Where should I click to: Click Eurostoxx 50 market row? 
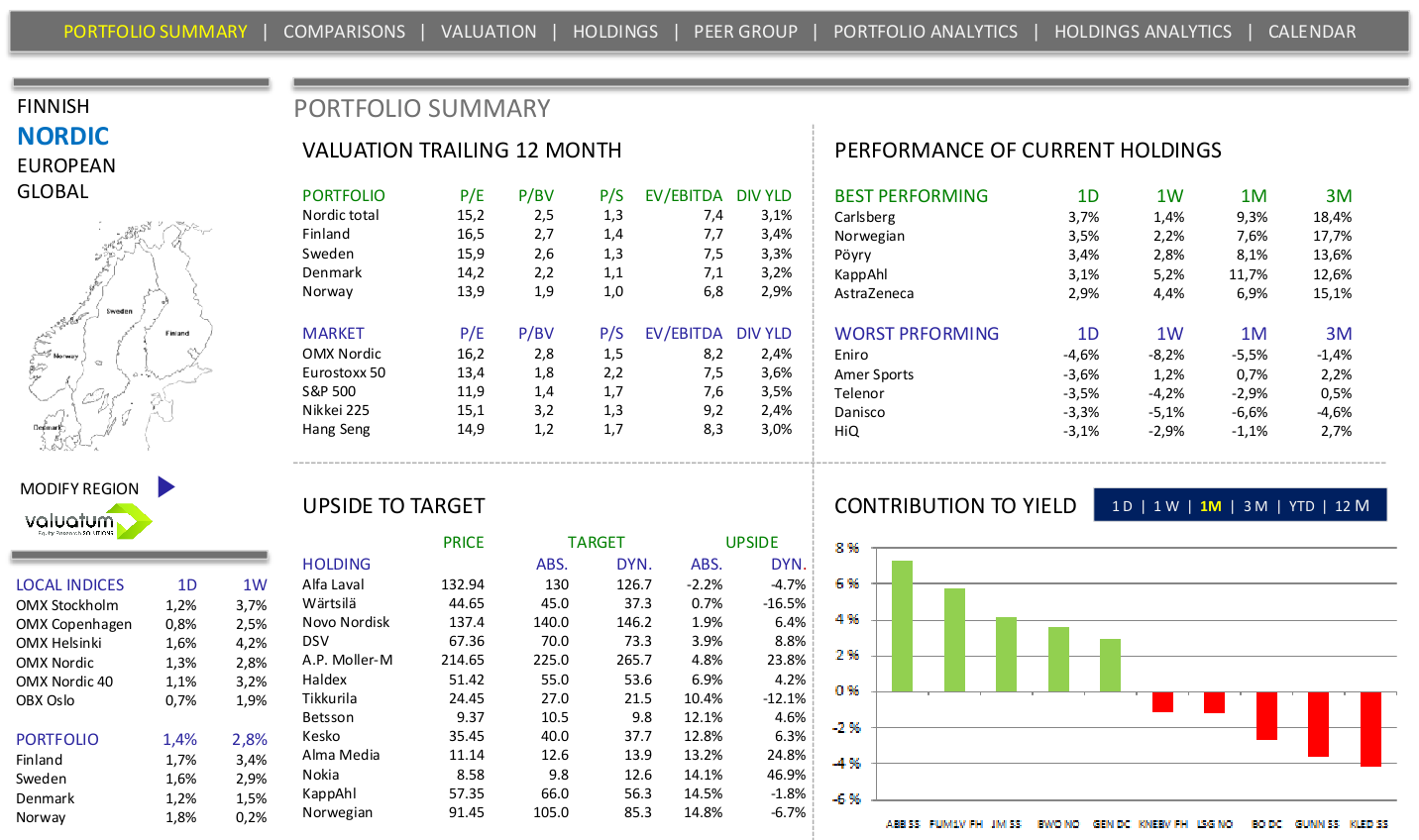547,372
